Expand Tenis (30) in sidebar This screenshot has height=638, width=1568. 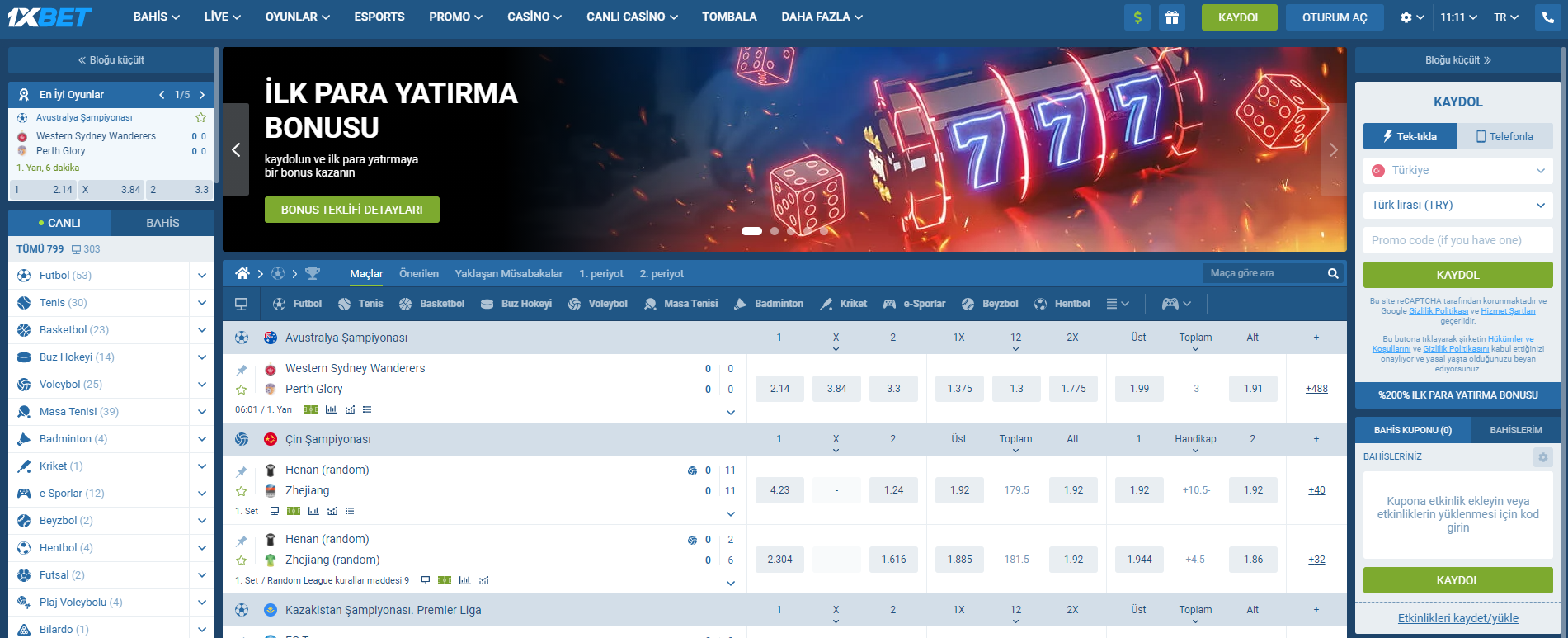pyautogui.click(x=202, y=303)
